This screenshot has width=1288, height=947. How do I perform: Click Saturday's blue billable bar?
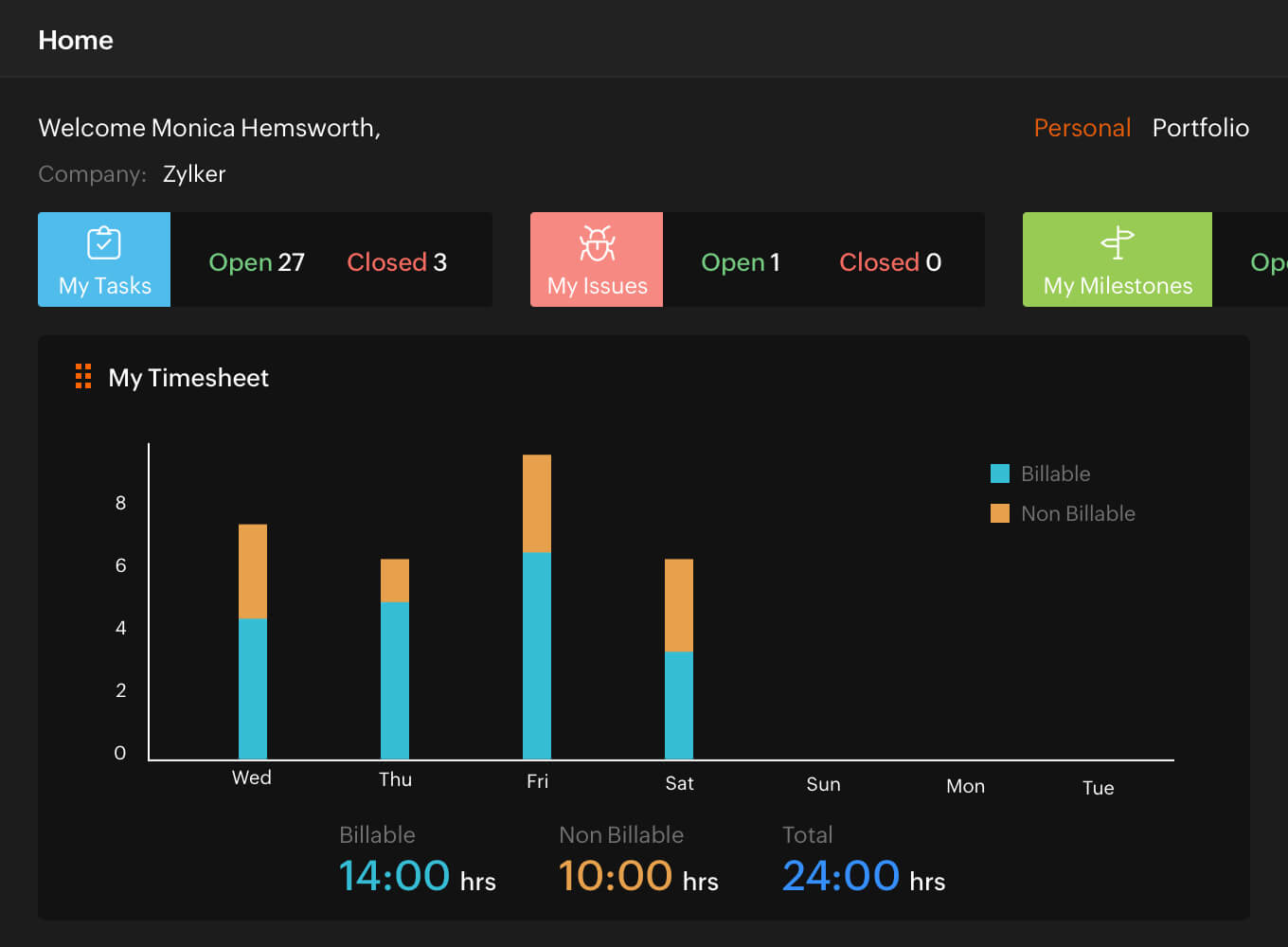tap(679, 705)
